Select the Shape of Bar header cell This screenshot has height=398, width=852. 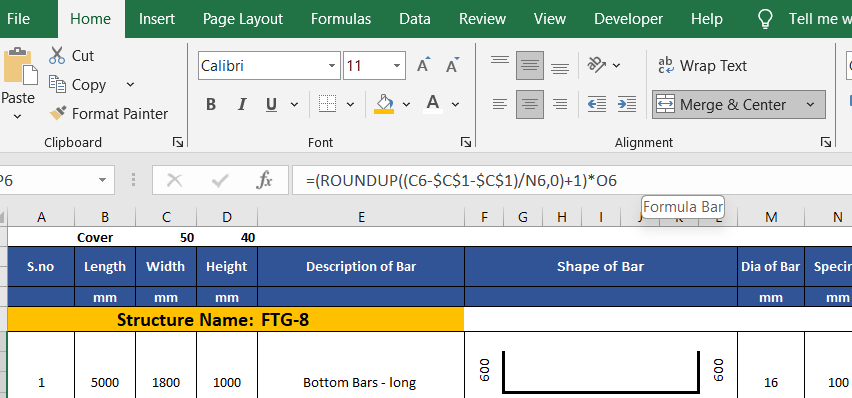click(x=601, y=266)
